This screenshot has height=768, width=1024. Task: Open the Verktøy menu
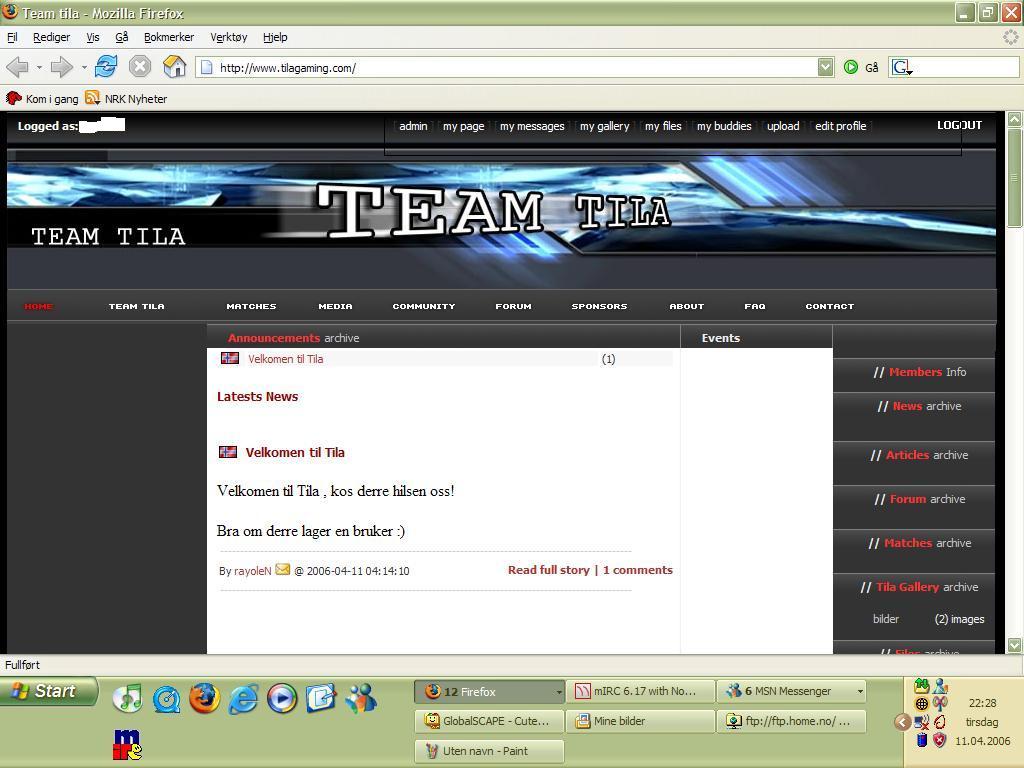229,37
